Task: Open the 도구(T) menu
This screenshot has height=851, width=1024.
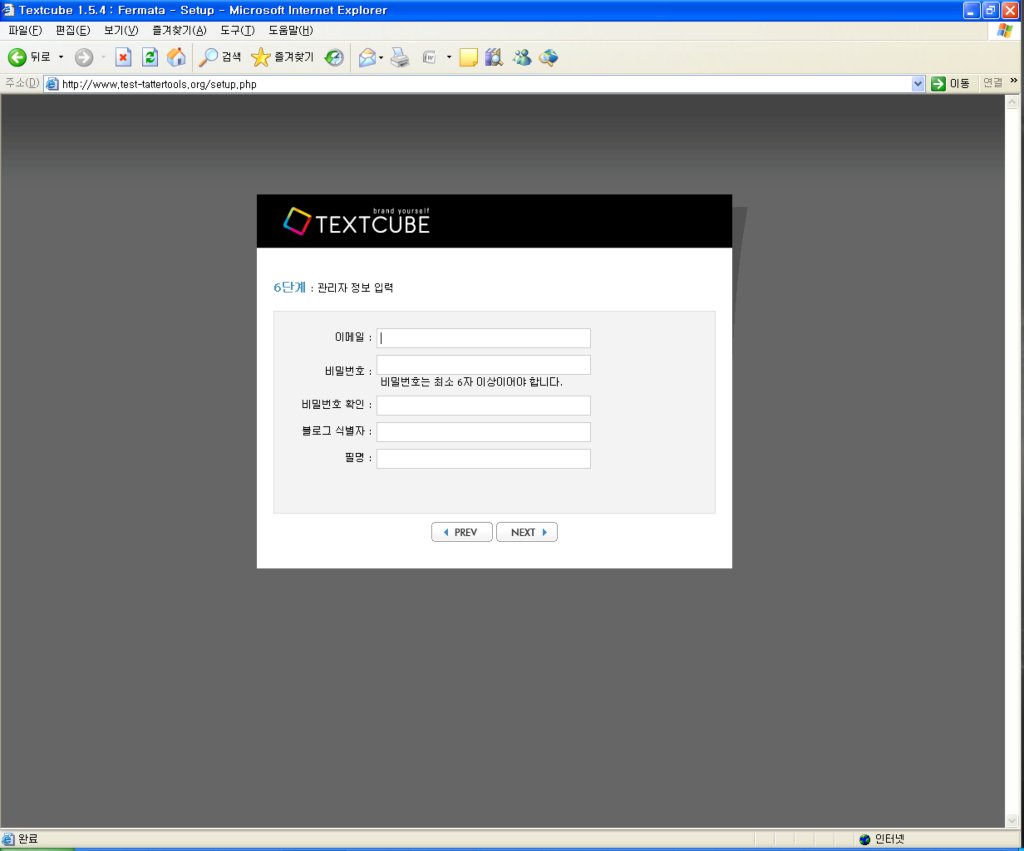Action: tap(237, 31)
